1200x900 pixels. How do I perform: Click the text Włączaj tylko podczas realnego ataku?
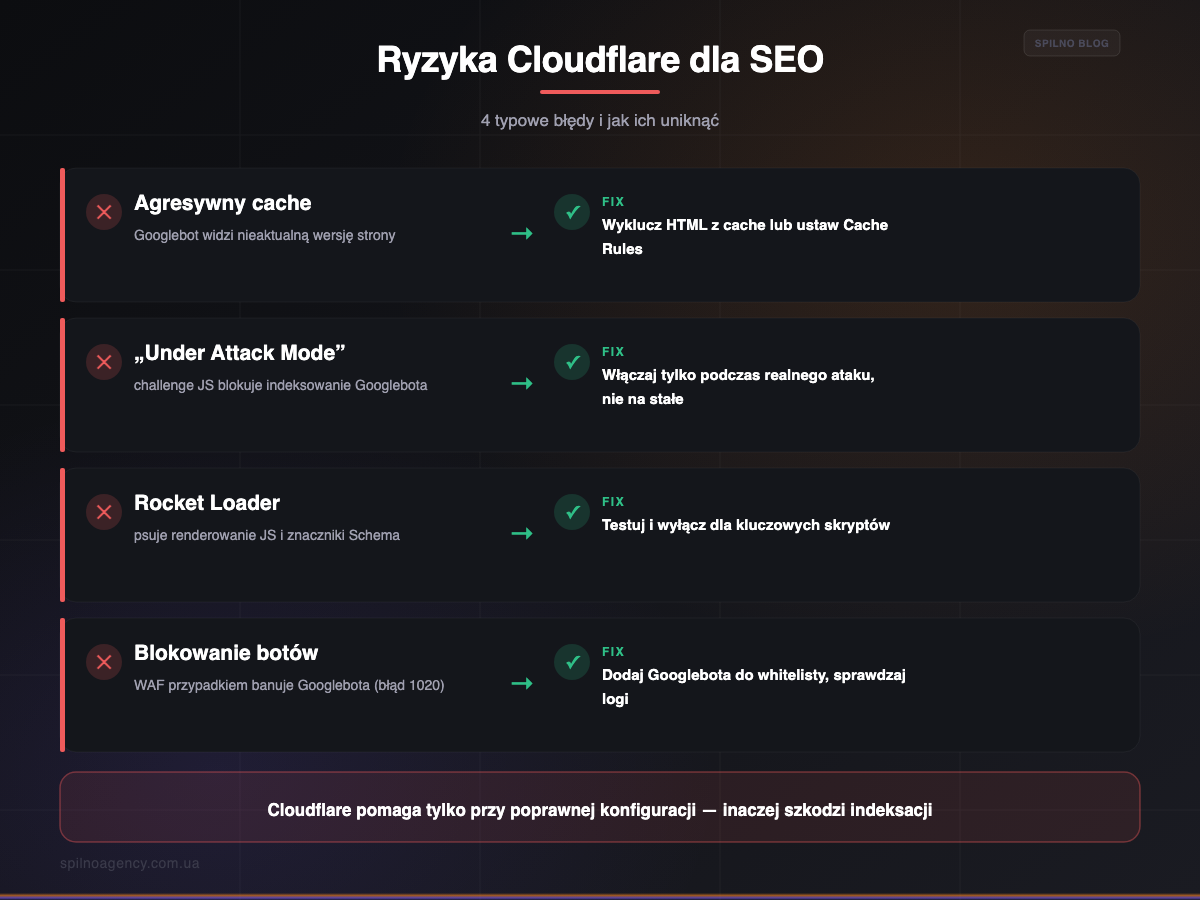click(x=738, y=375)
